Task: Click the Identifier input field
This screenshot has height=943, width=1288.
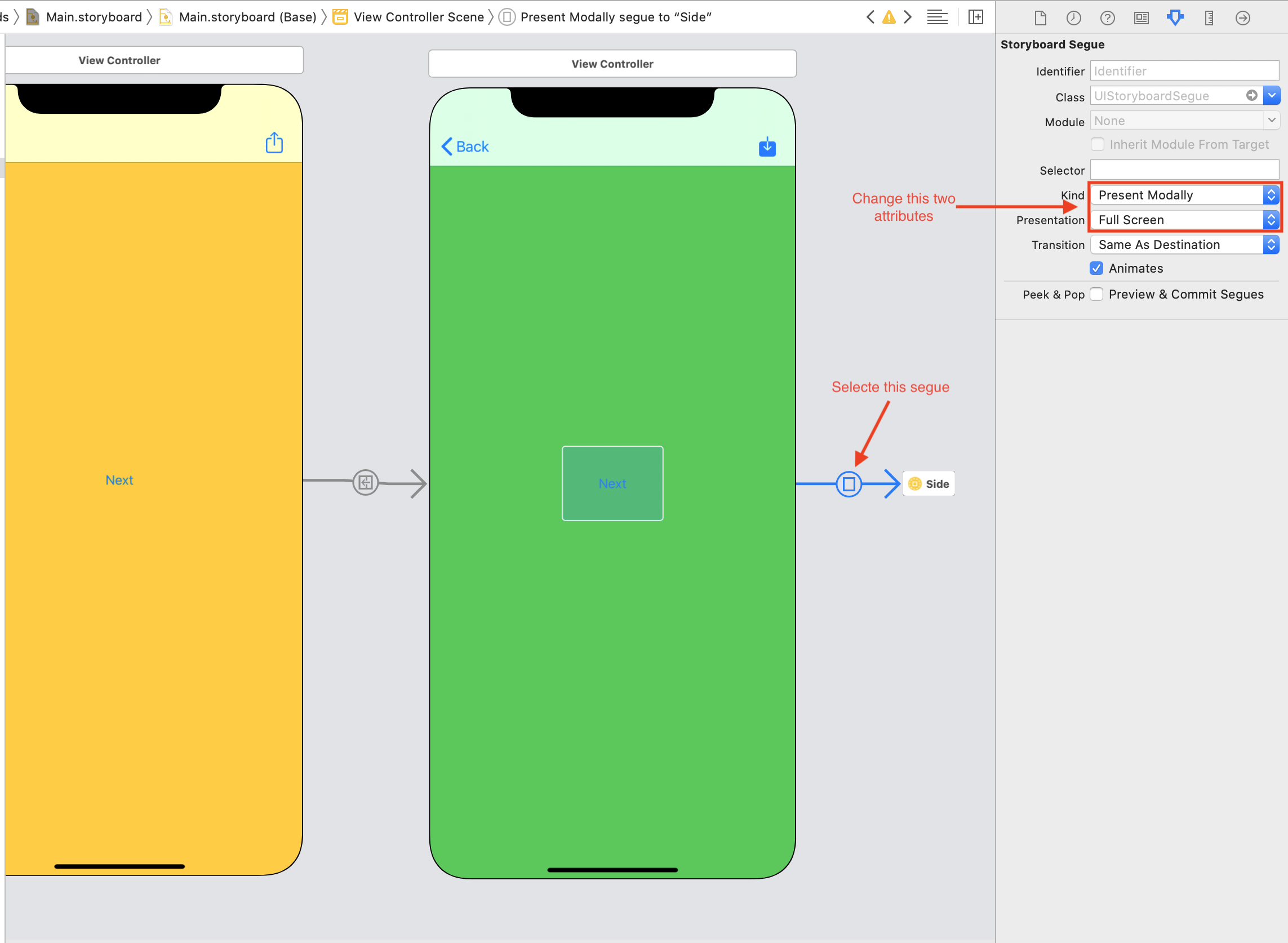Action: (x=1184, y=70)
